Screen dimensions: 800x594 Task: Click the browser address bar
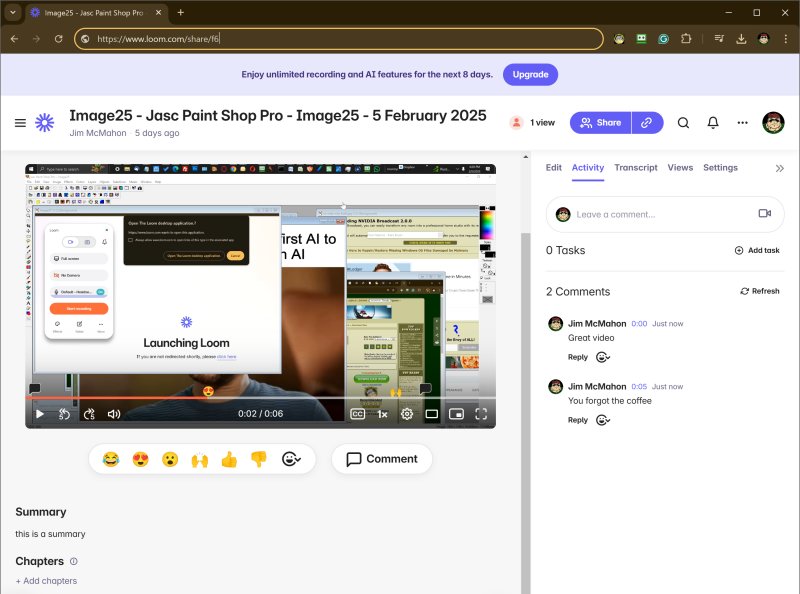click(x=339, y=39)
